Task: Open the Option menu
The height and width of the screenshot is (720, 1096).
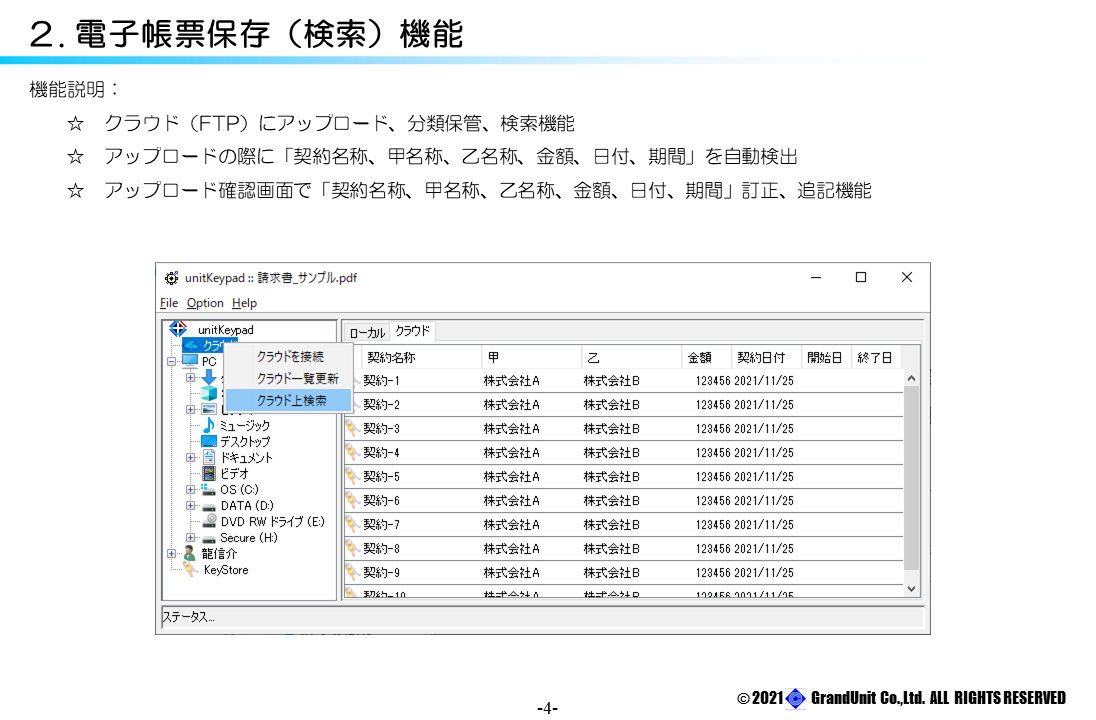Action: pos(205,303)
